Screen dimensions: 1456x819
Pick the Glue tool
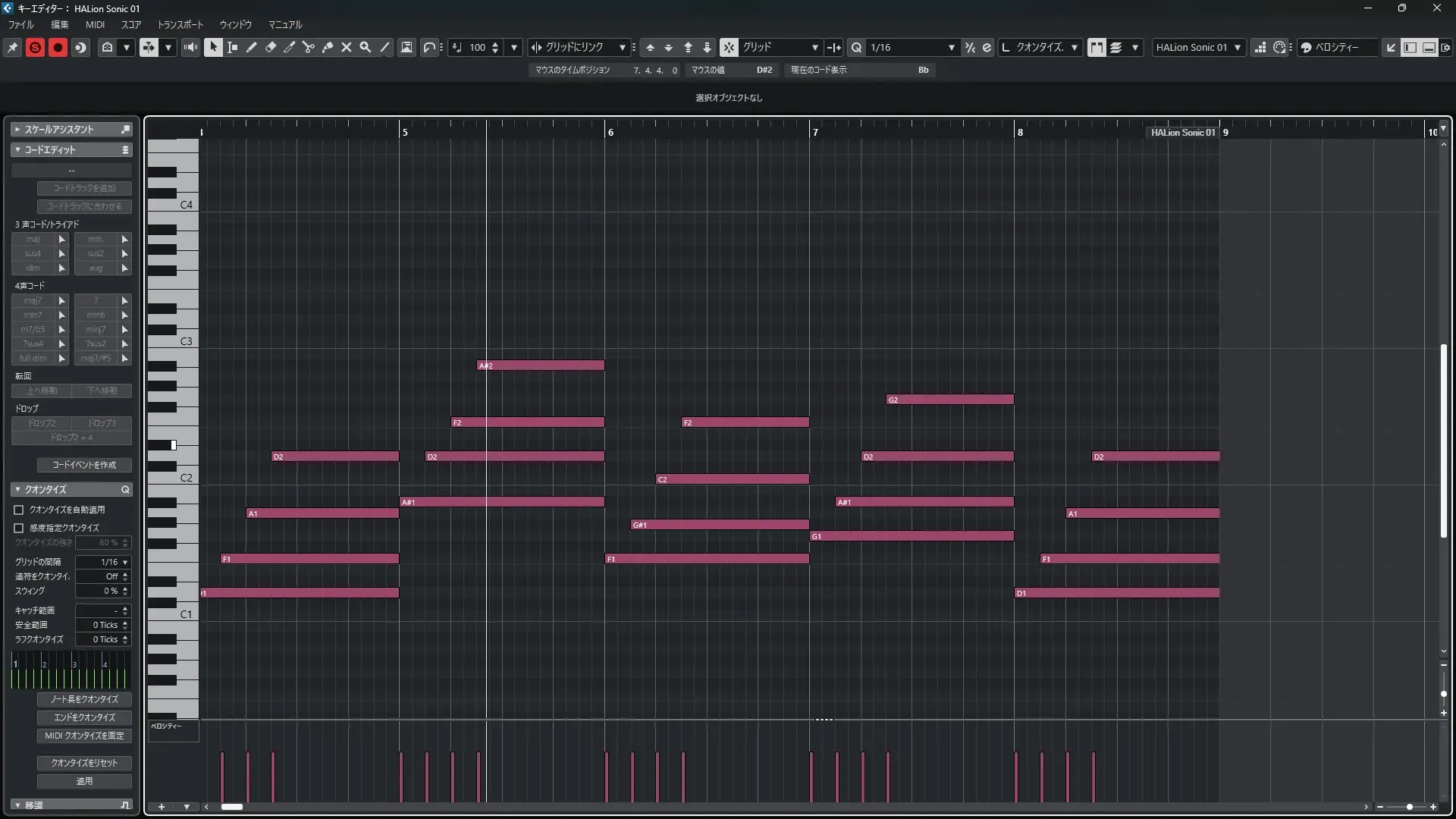[328, 47]
